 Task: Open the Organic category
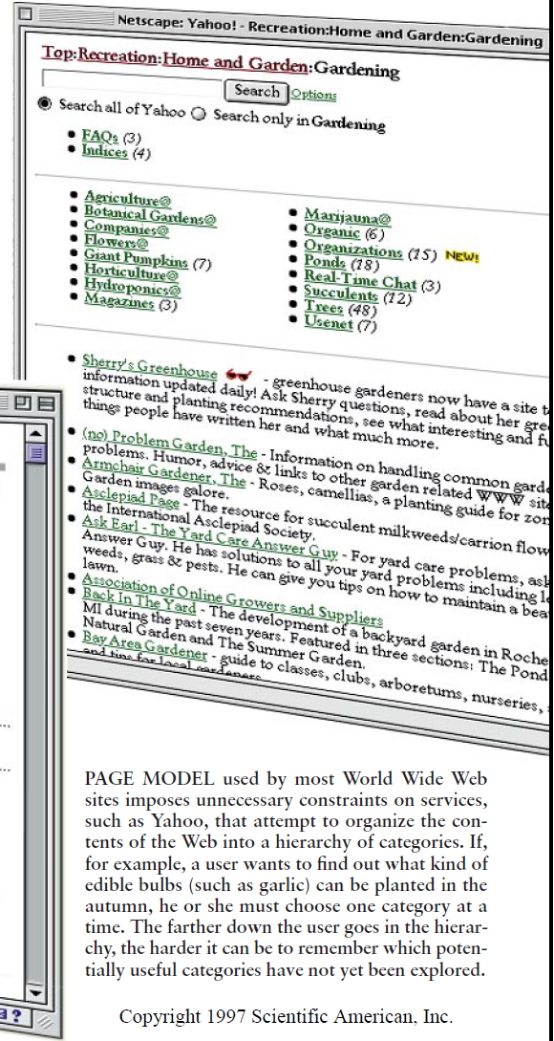point(332,232)
